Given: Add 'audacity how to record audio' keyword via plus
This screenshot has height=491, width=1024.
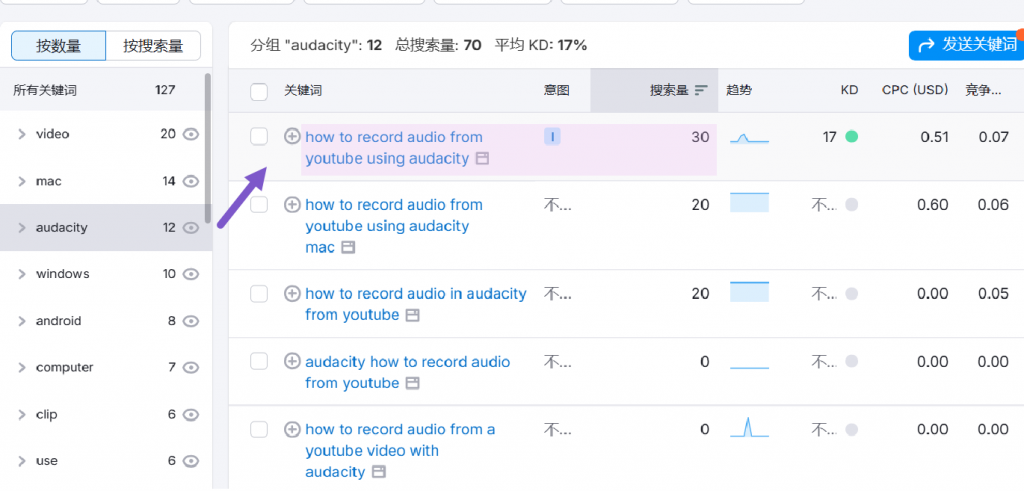Looking at the screenshot, I should pyautogui.click(x=293, y=361).
